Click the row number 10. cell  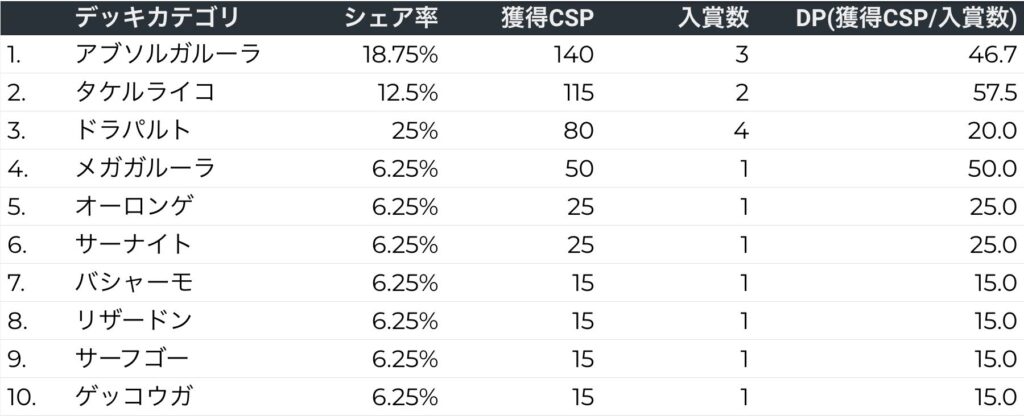20,396
